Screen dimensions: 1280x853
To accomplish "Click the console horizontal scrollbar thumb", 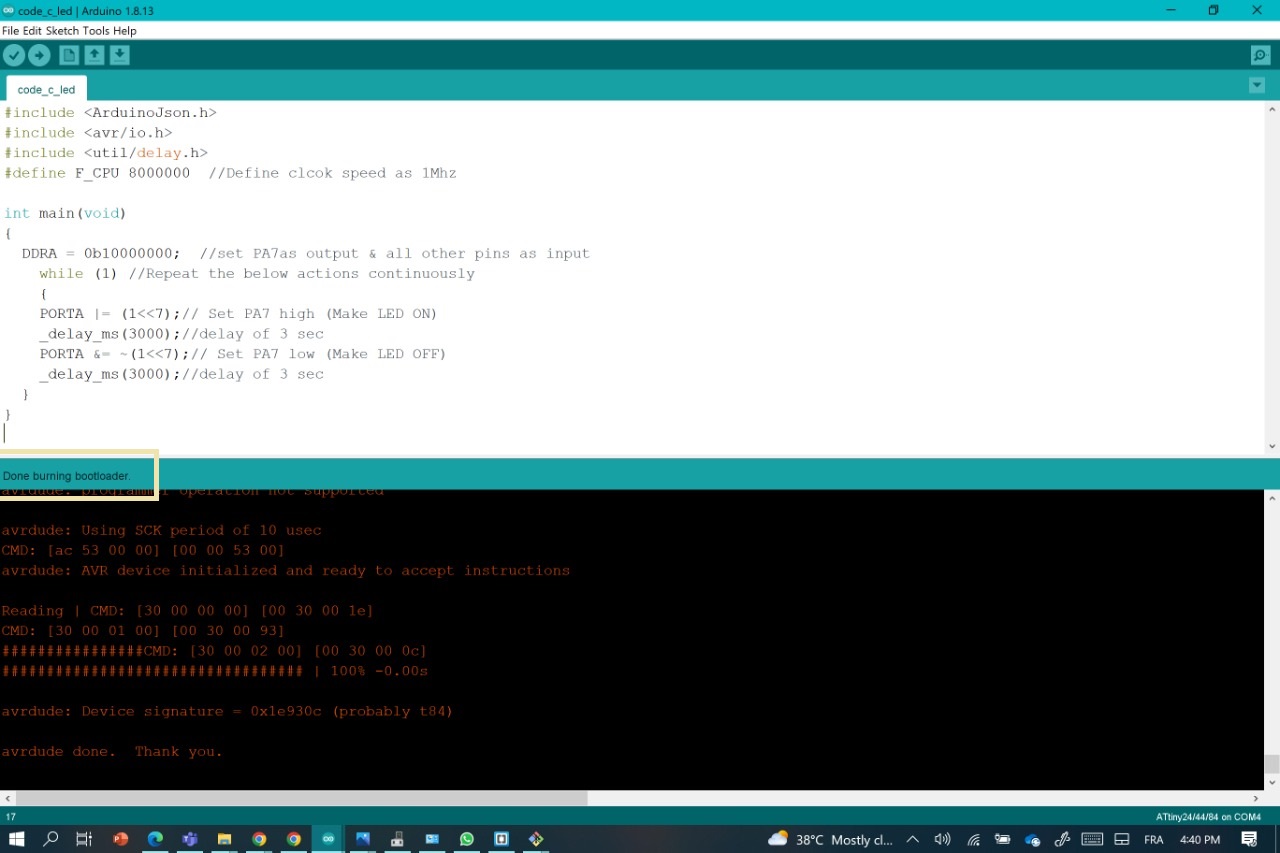I will [x=301, y=798].
